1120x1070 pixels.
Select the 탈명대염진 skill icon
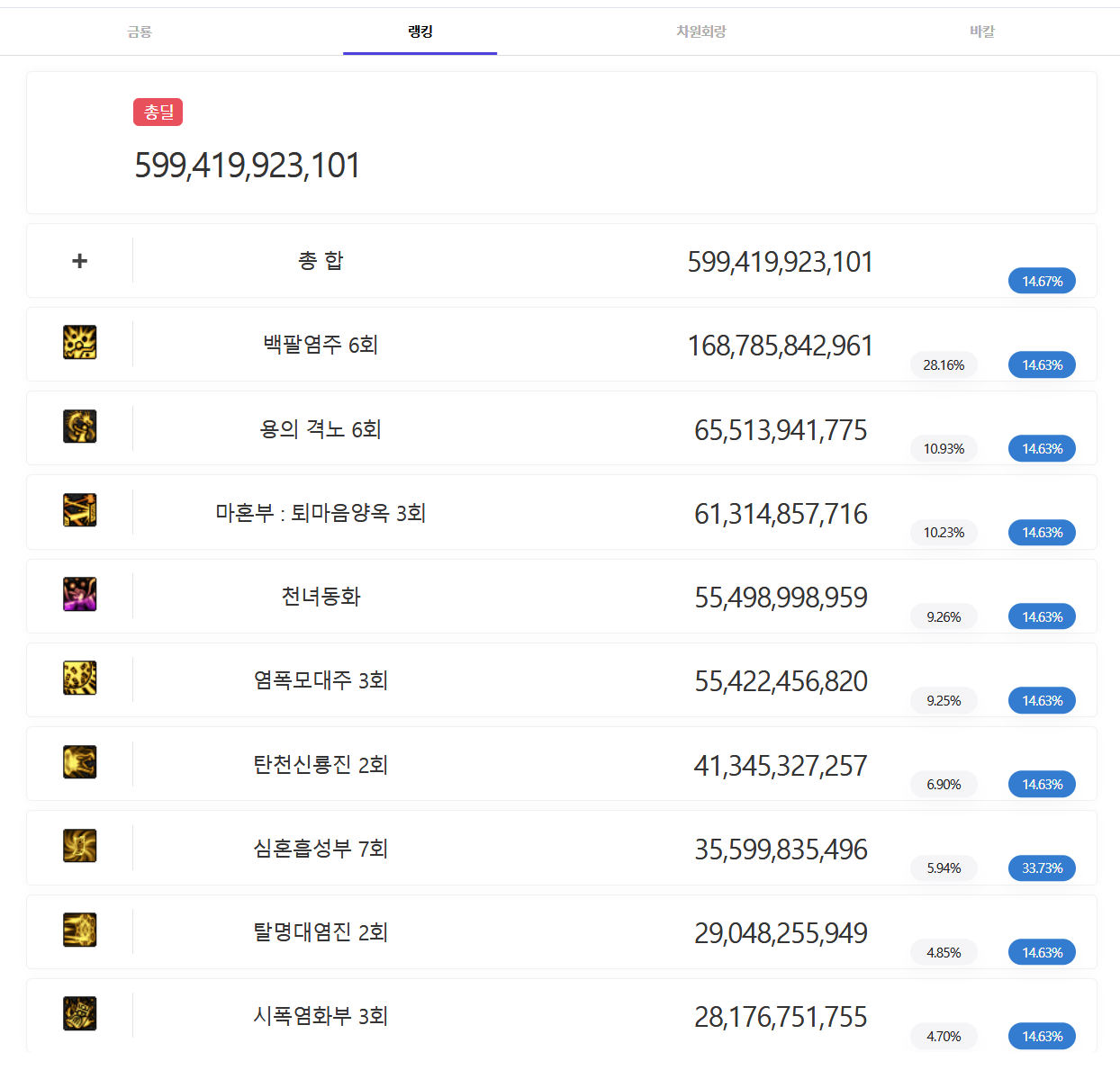tap(80, 930)
